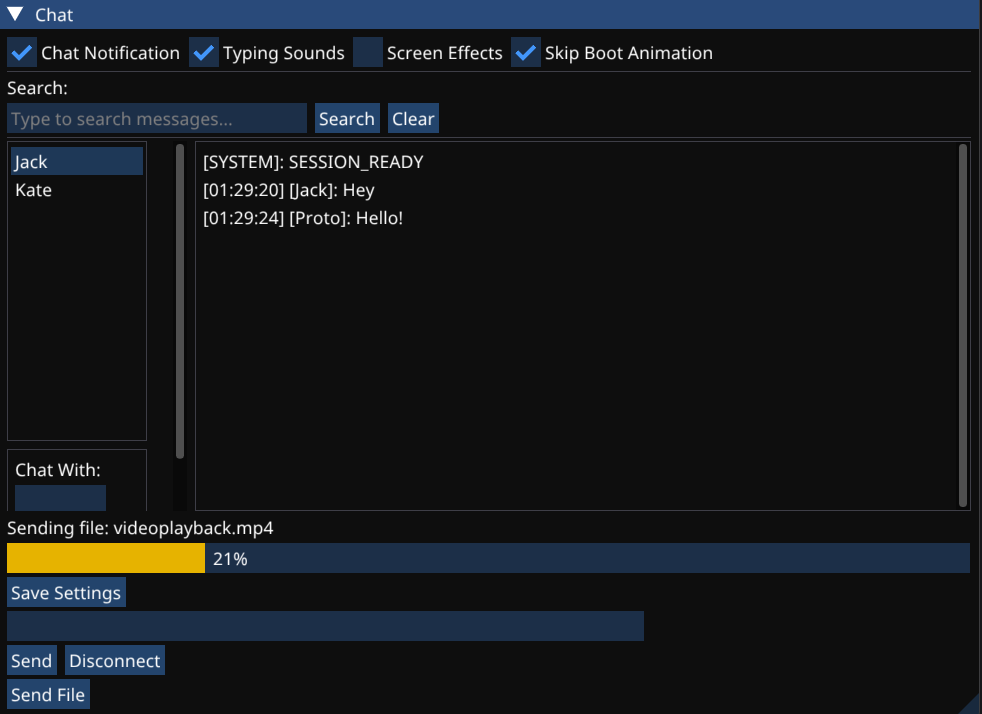Click the user list scrollbar
Image resolution: width=982 pixels, height=714 pixels.
178,300
